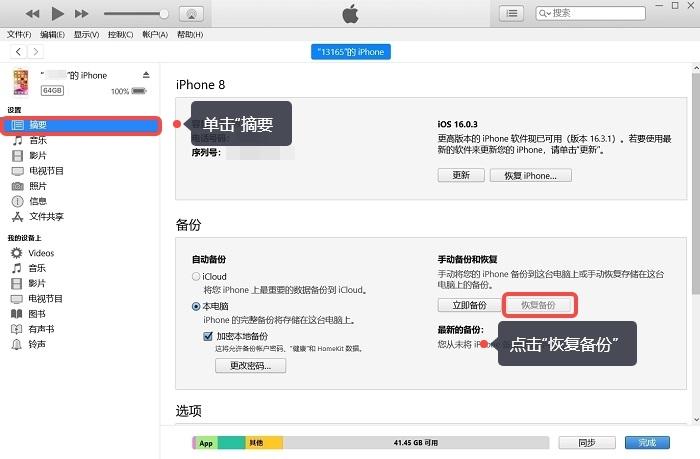Screen dimensions: 700x459
Task: Click the 完成 button
Action: [647, 443]
